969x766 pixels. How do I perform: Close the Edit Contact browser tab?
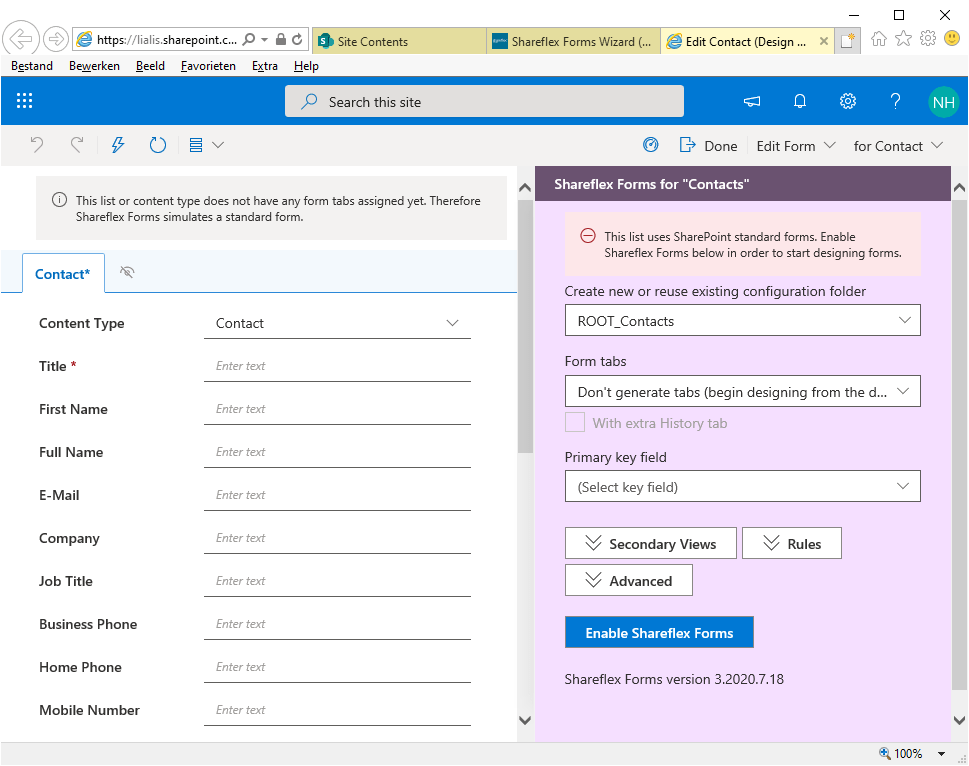(824, 41)
